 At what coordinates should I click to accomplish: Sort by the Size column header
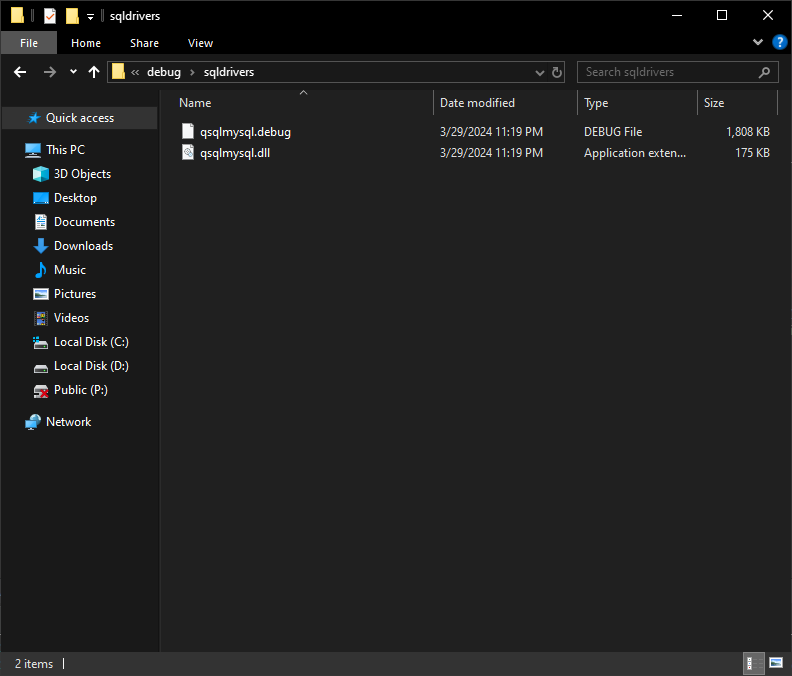click(714, 103)
